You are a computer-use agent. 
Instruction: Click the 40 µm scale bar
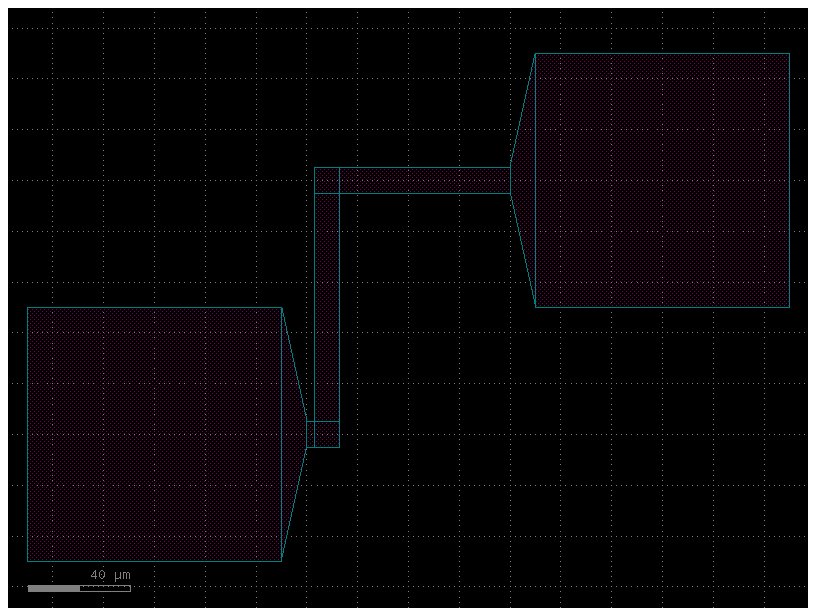[x=78, y=588]
